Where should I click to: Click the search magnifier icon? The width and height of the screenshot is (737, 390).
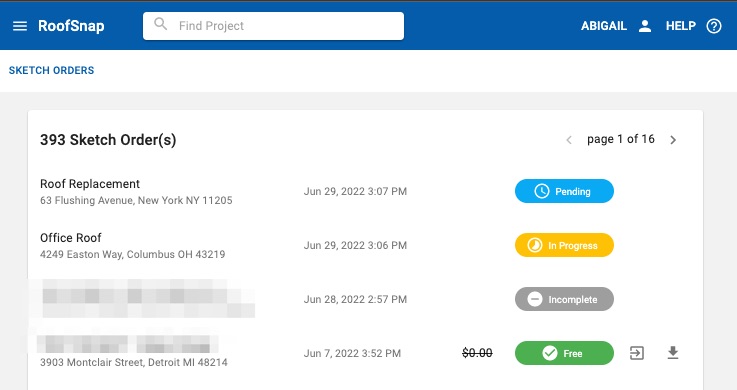pyautogui.click(x=161, y=24)
